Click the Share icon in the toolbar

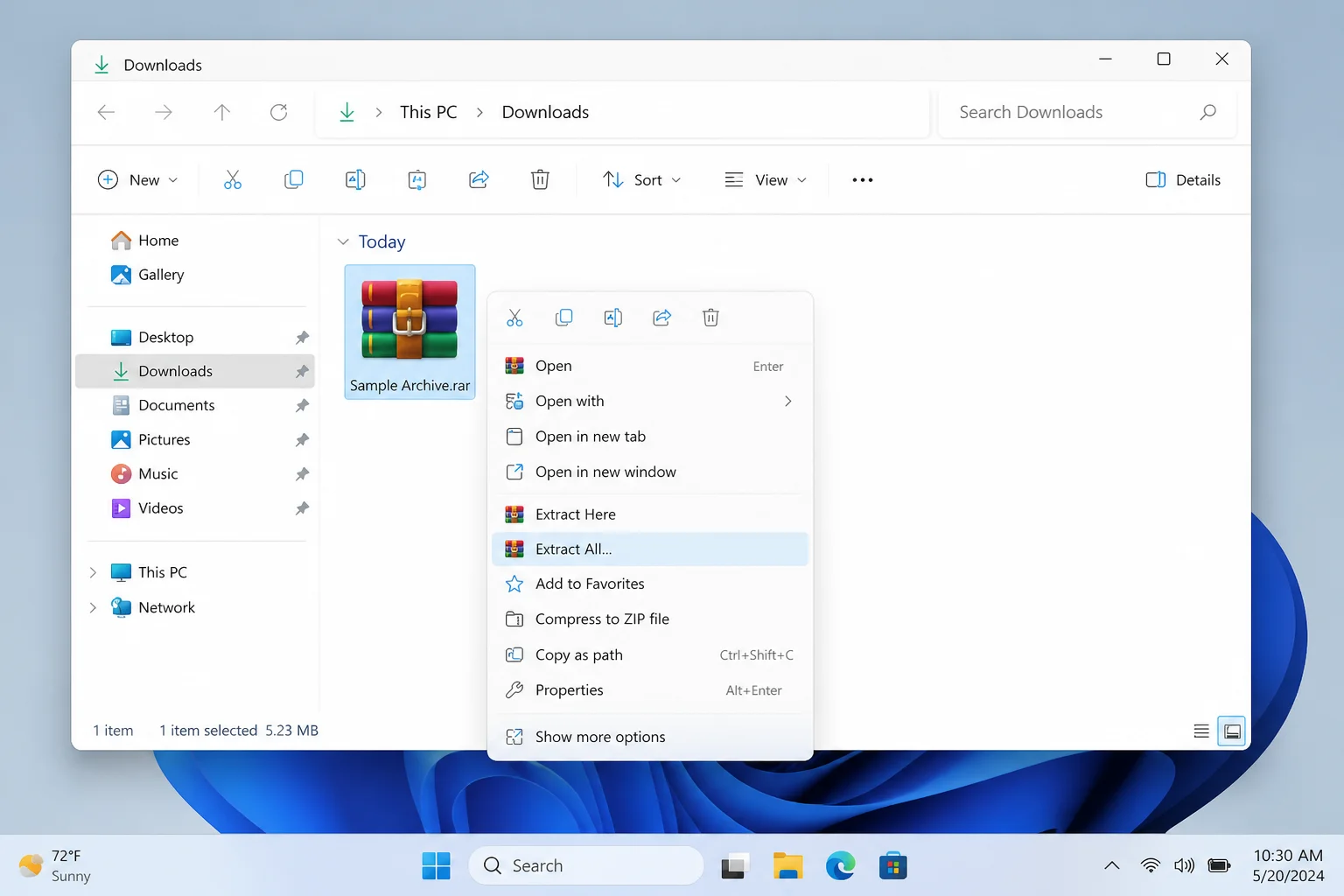[479, 179]
